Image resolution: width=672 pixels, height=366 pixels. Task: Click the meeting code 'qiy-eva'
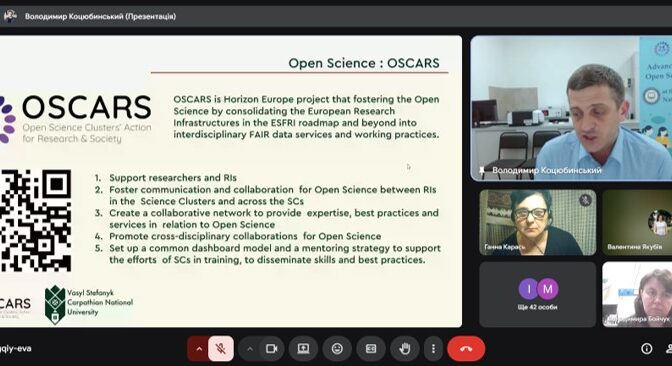(15, 348)
